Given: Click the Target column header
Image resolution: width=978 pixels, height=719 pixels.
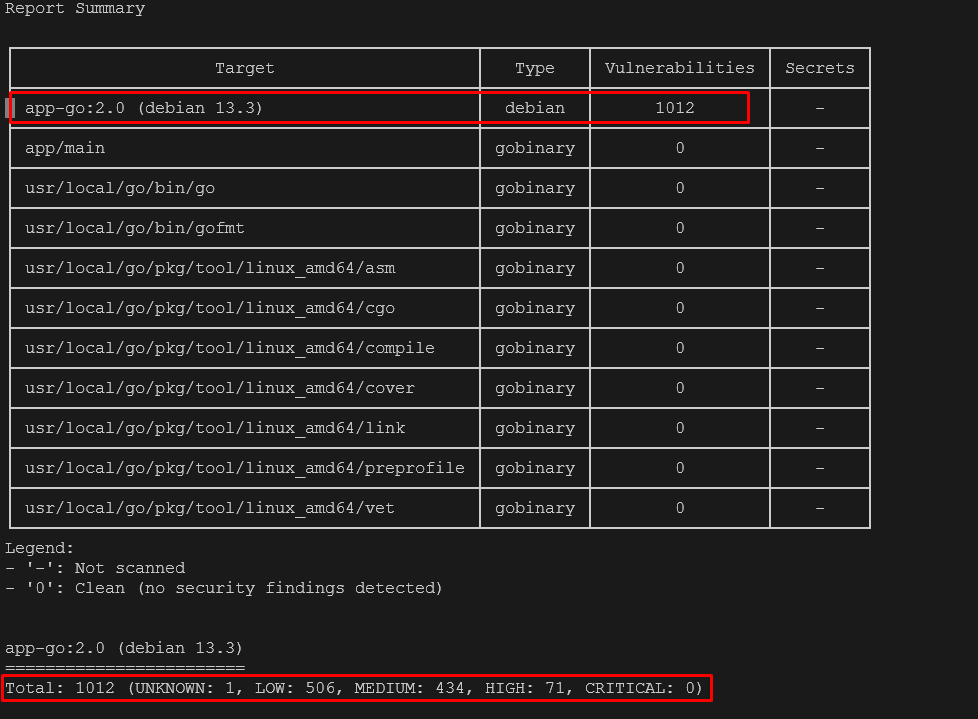Looking at the screenshot, I should (244, 68).
